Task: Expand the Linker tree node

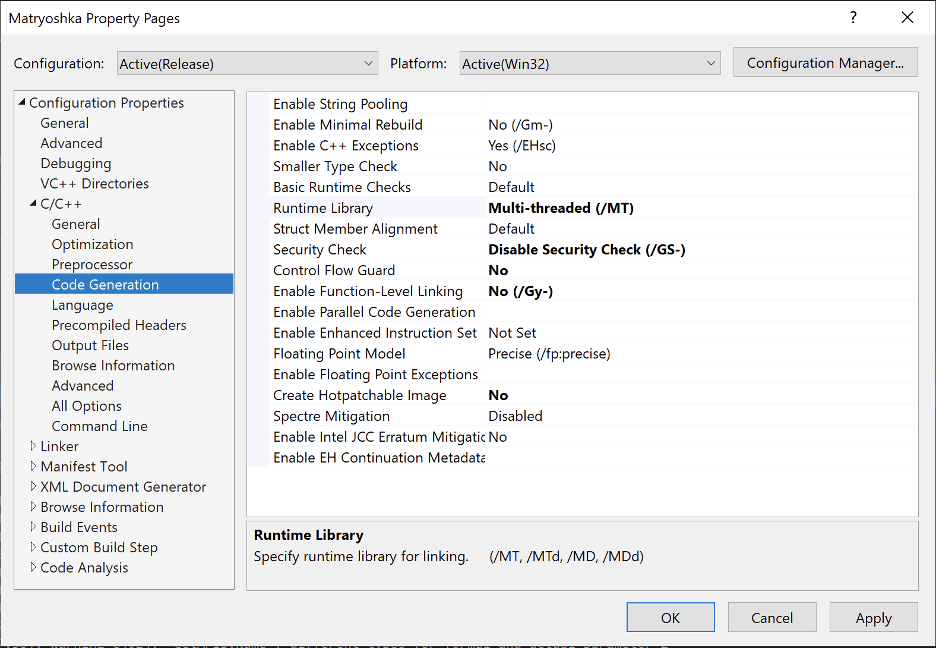Action: click(x=33, y=446)
